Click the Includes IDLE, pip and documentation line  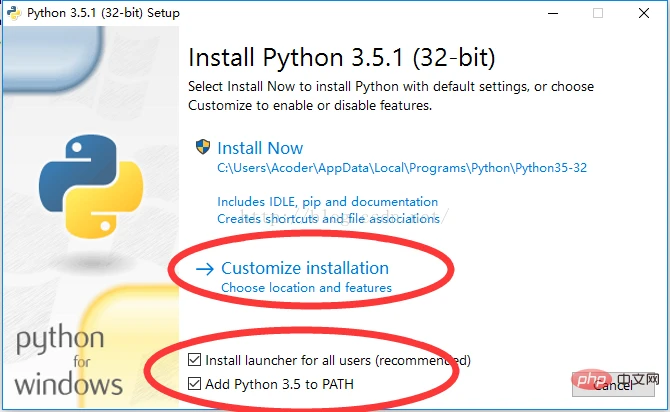327,202
